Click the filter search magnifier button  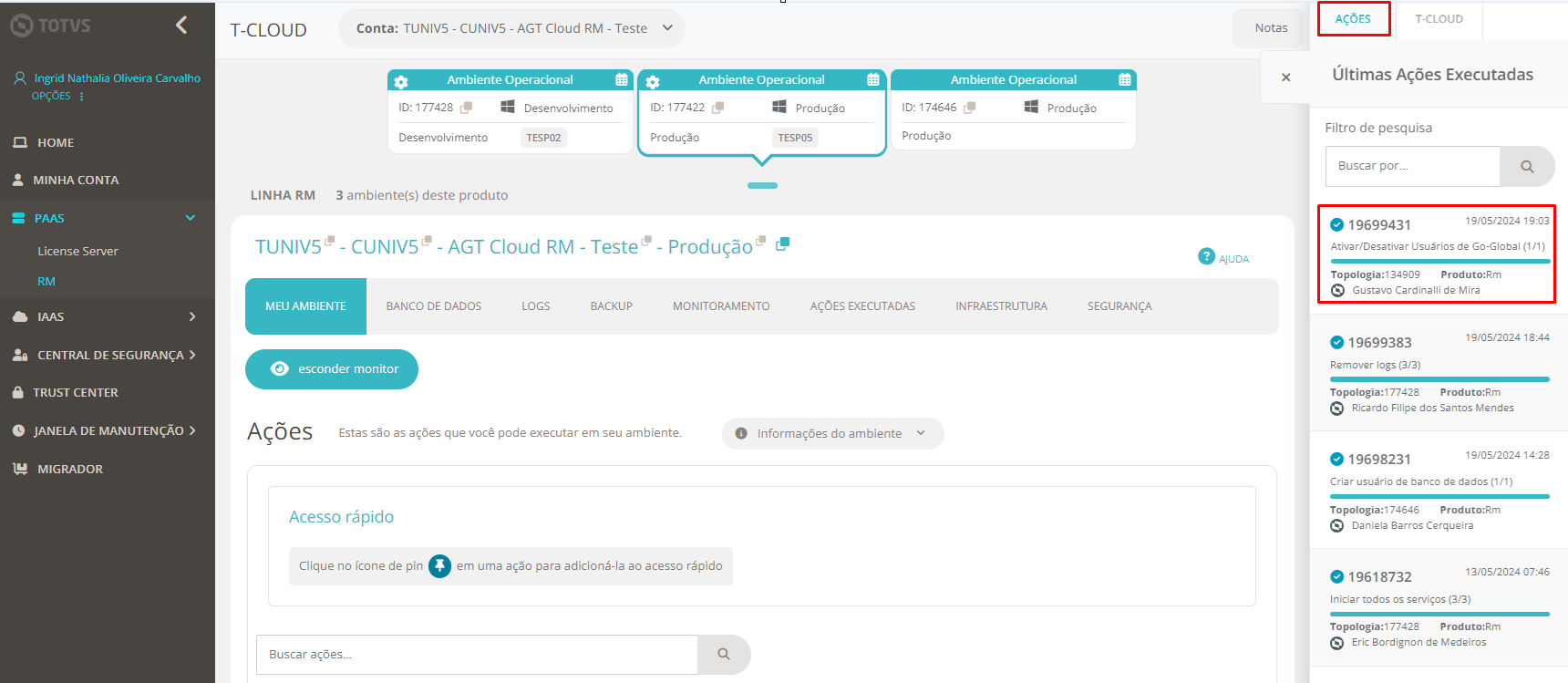(x=1527, y=166)
